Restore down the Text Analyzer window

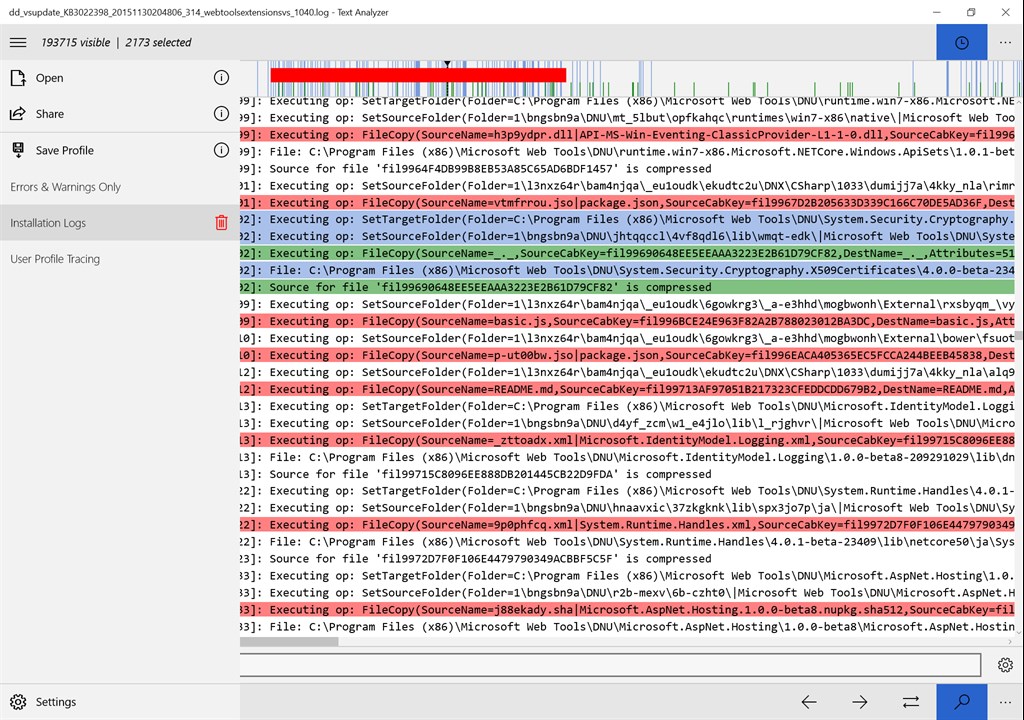pyautogui.click(x=971, y=12)
